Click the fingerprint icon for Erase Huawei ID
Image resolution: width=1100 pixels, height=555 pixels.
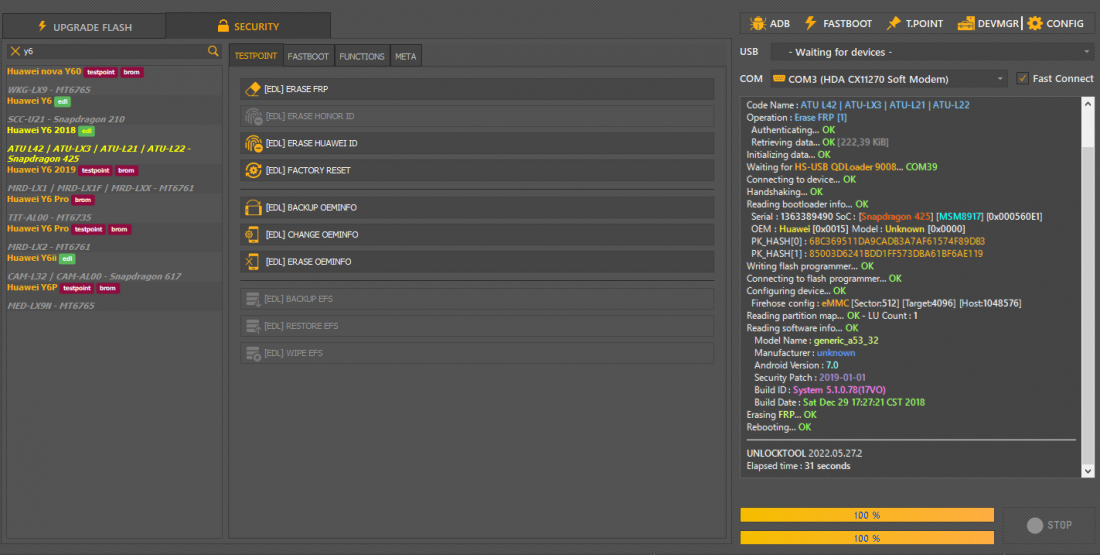coord(253,143)
